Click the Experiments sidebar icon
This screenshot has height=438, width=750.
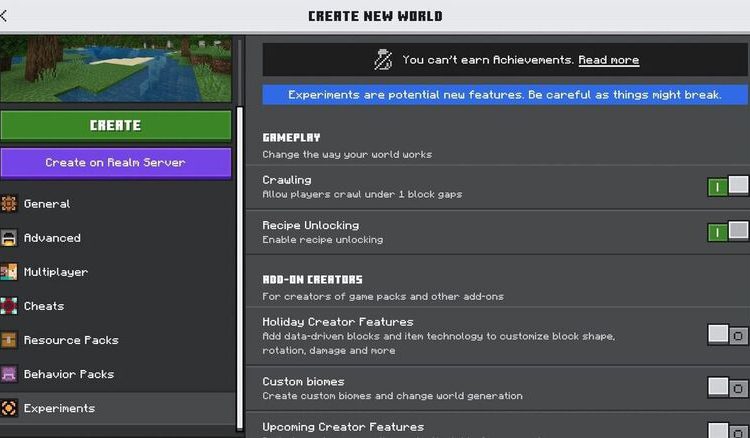pos(10,408)
